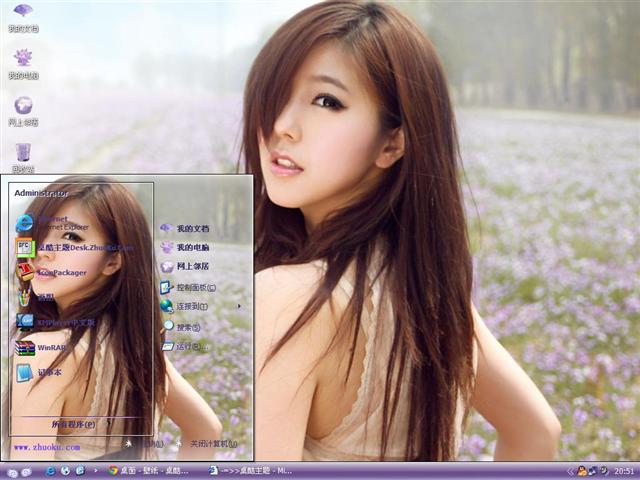This screenshot has width=640, height=480.
Task: Launch IconPackager from the Start menu
Action: tap(51, 272)
